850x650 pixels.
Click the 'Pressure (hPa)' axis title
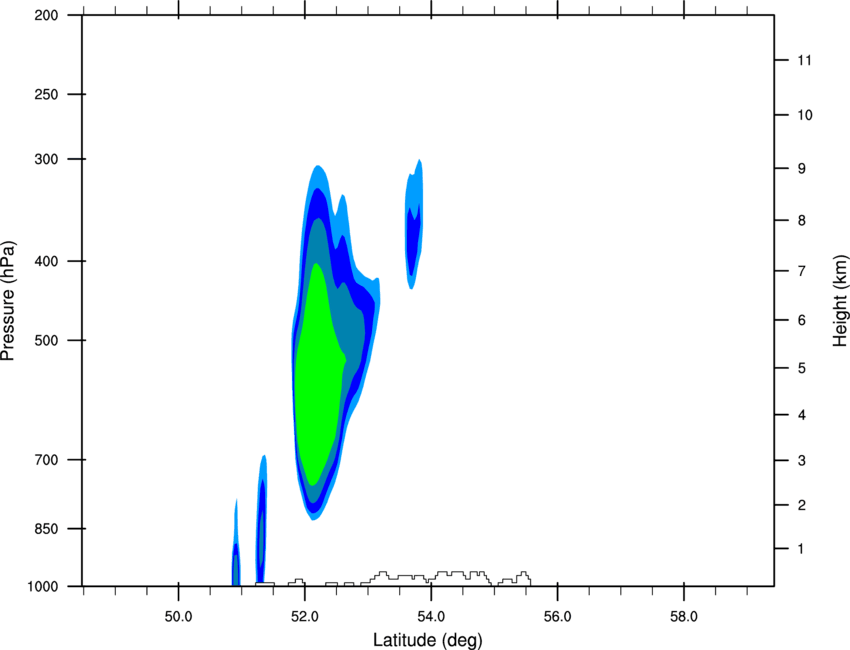(8, 301)
